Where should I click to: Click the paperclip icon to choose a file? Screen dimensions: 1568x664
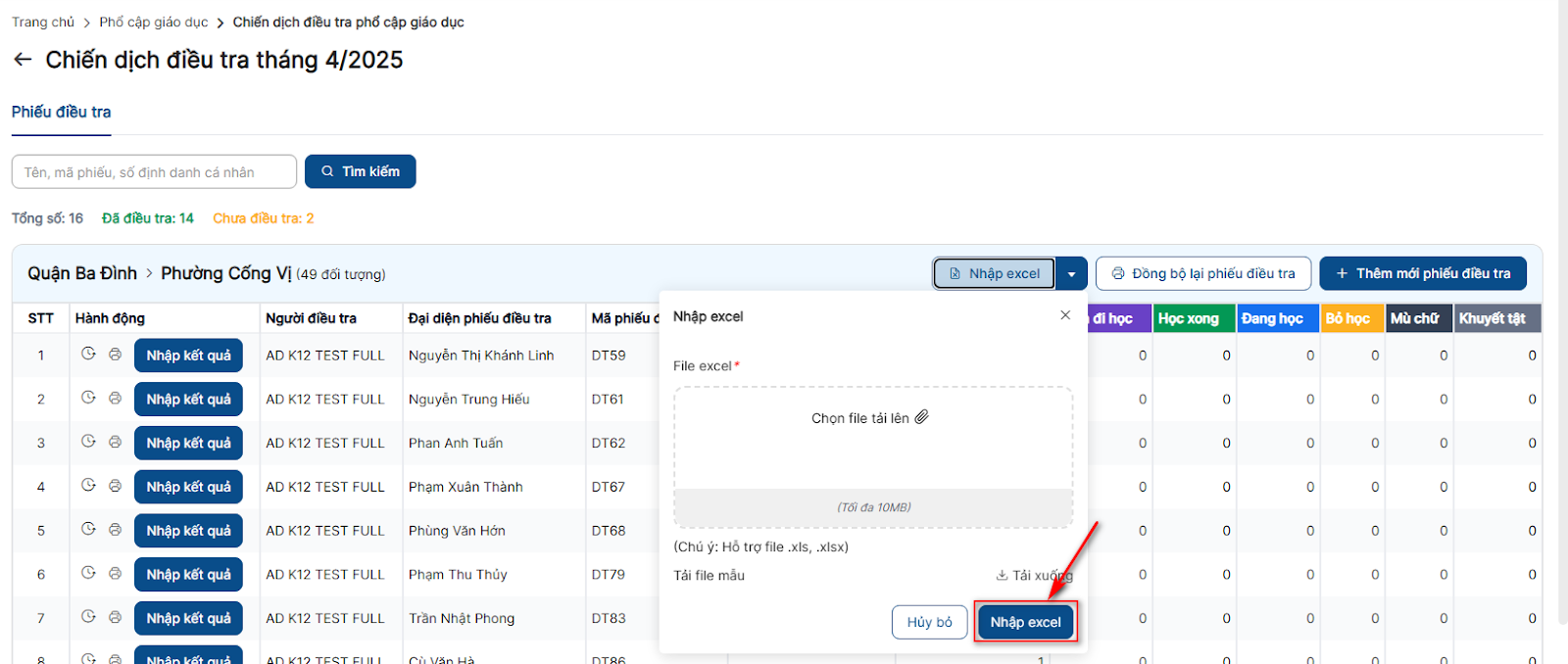(921, 417)
